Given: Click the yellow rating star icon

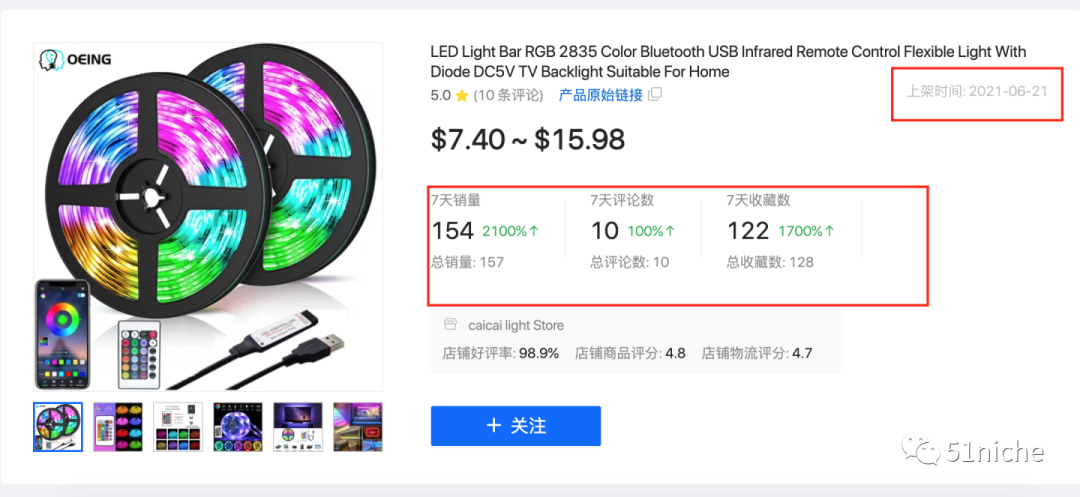Looking at the screenshot, I should [462, 96].
